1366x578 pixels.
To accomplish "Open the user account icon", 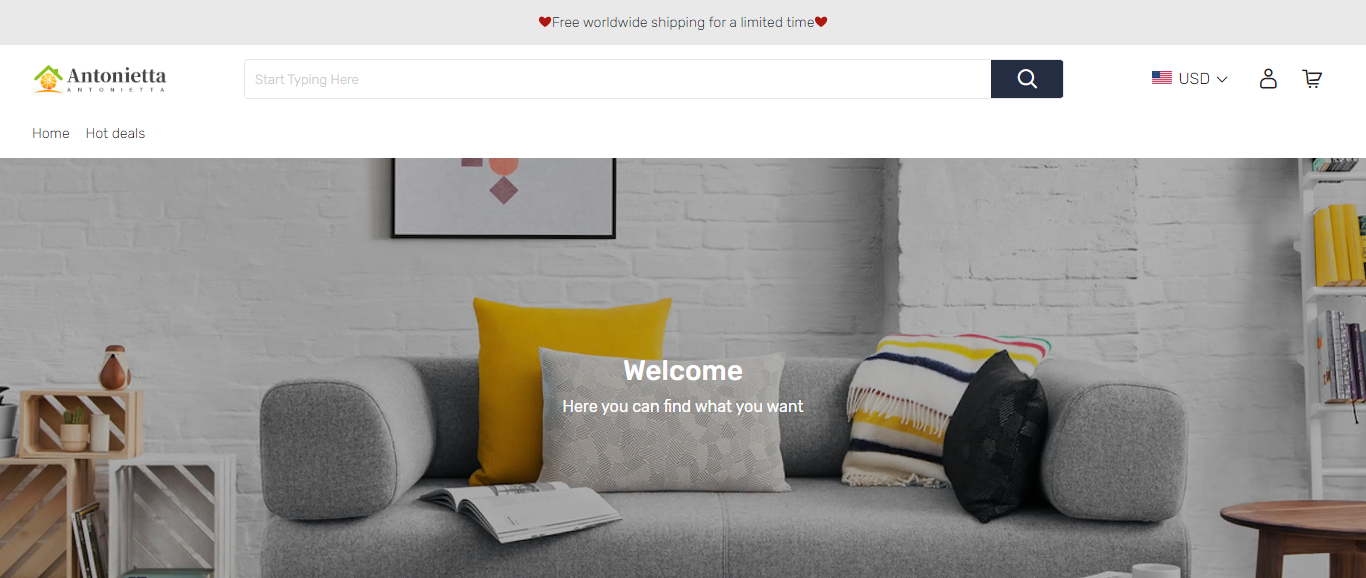I will (1268, 78).
